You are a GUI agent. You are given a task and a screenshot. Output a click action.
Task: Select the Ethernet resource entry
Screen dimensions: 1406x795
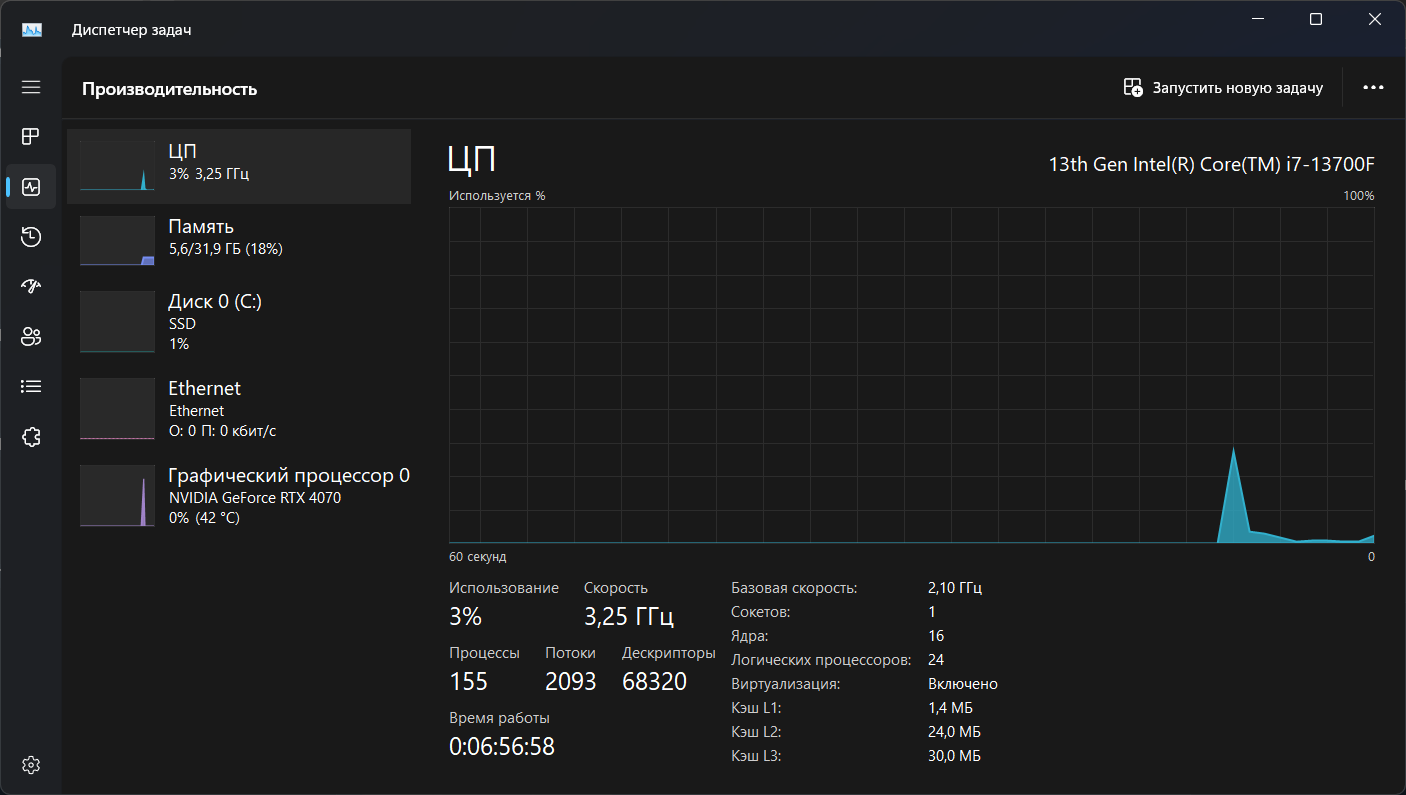click(x=239, y=409)
